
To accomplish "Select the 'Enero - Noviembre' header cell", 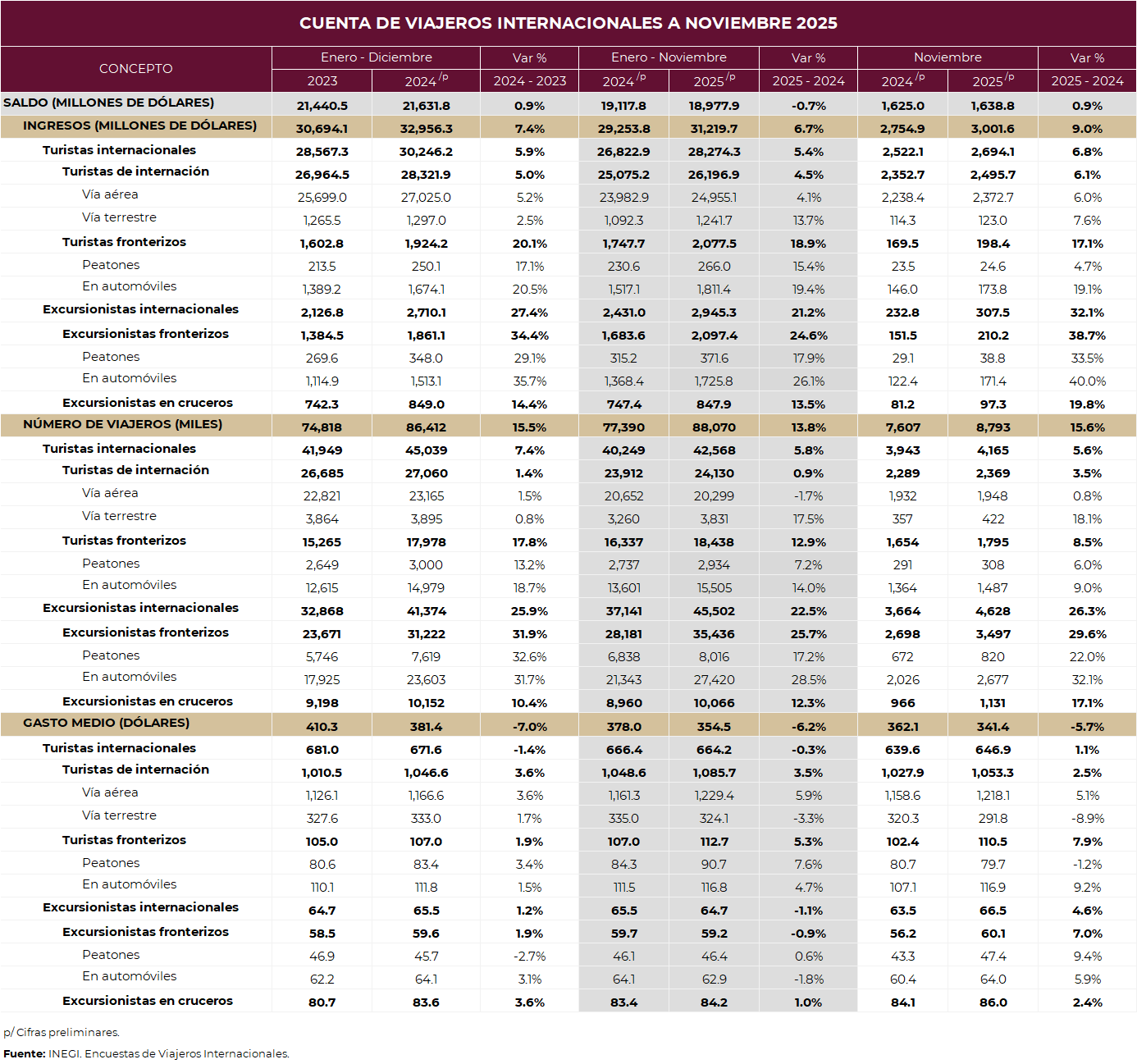I will click(x=669, y=57).
